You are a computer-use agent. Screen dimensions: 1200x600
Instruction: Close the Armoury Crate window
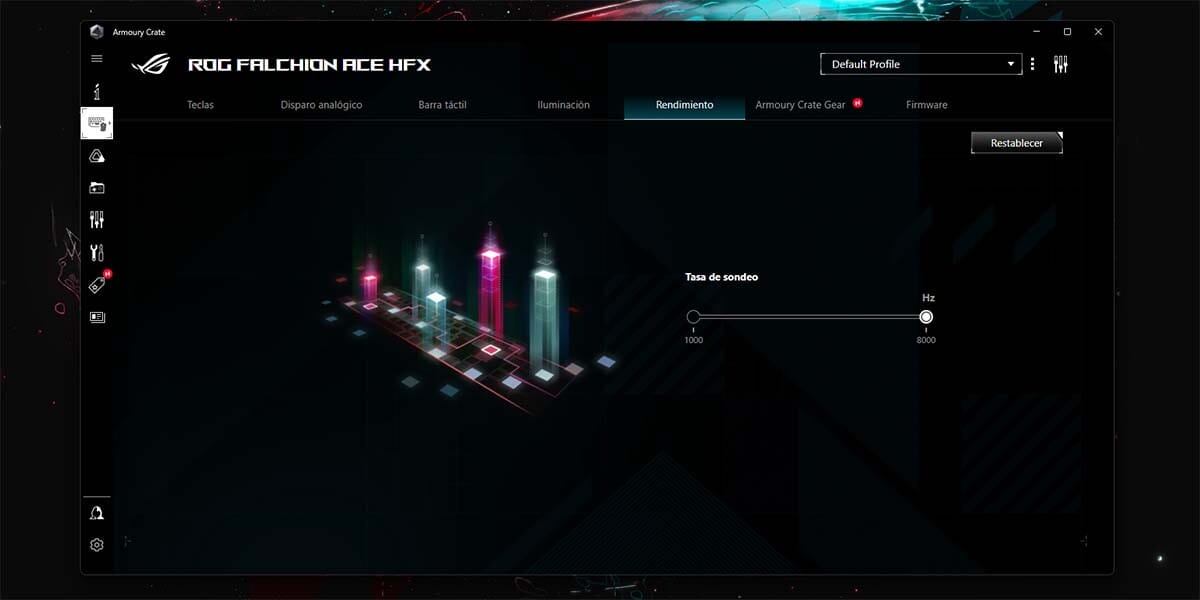click(1099, 32)
